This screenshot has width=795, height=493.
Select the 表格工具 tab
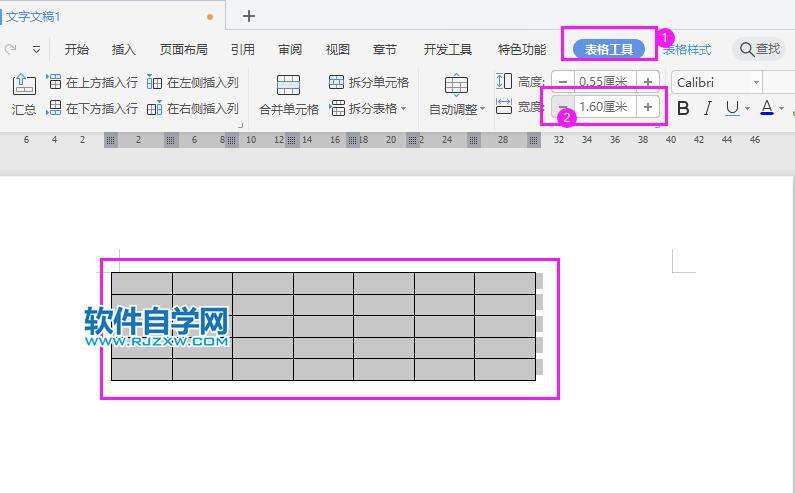pyautogui.click(x=609, y=49)
